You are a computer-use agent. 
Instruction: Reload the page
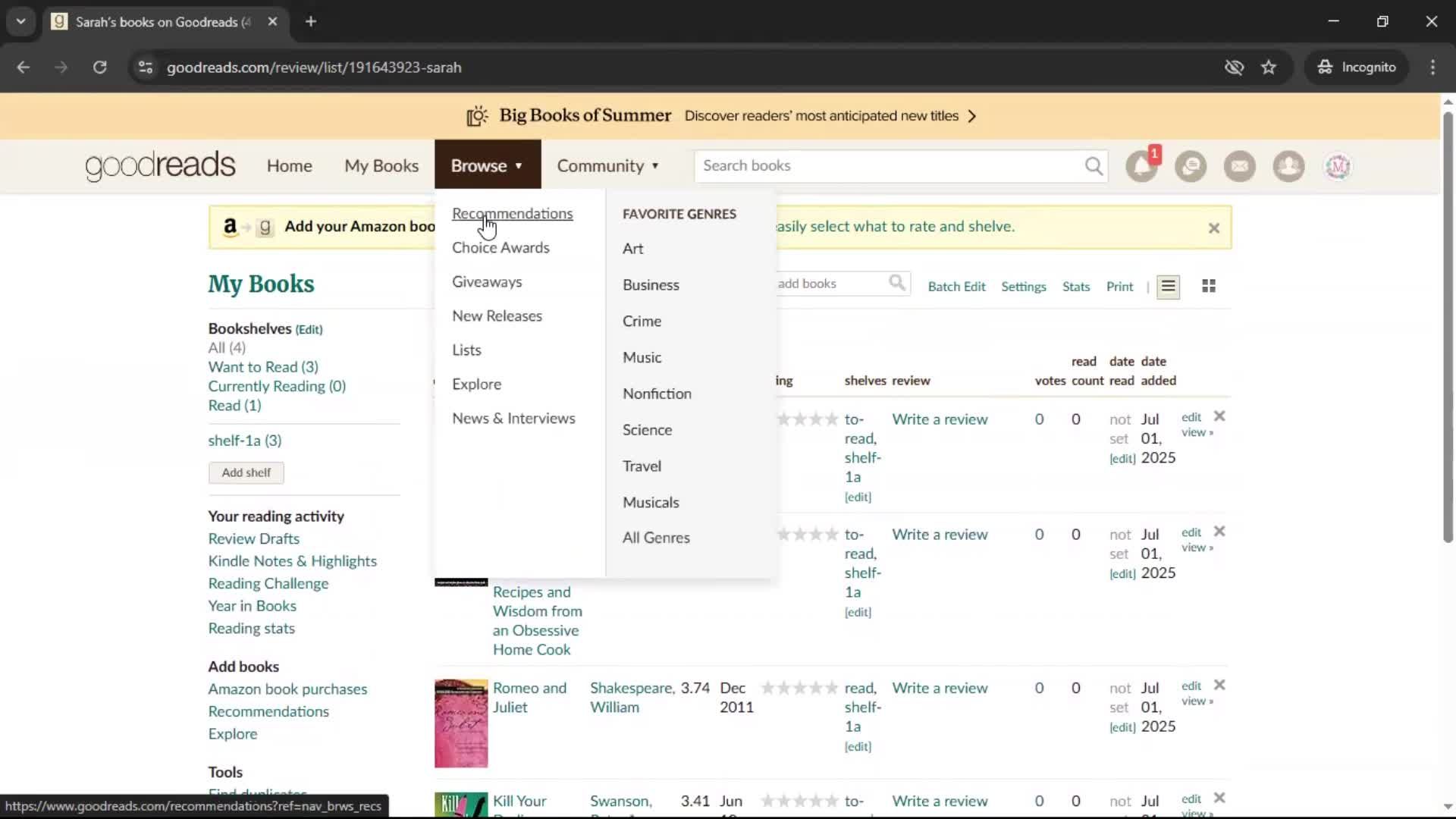click(99, 67)
